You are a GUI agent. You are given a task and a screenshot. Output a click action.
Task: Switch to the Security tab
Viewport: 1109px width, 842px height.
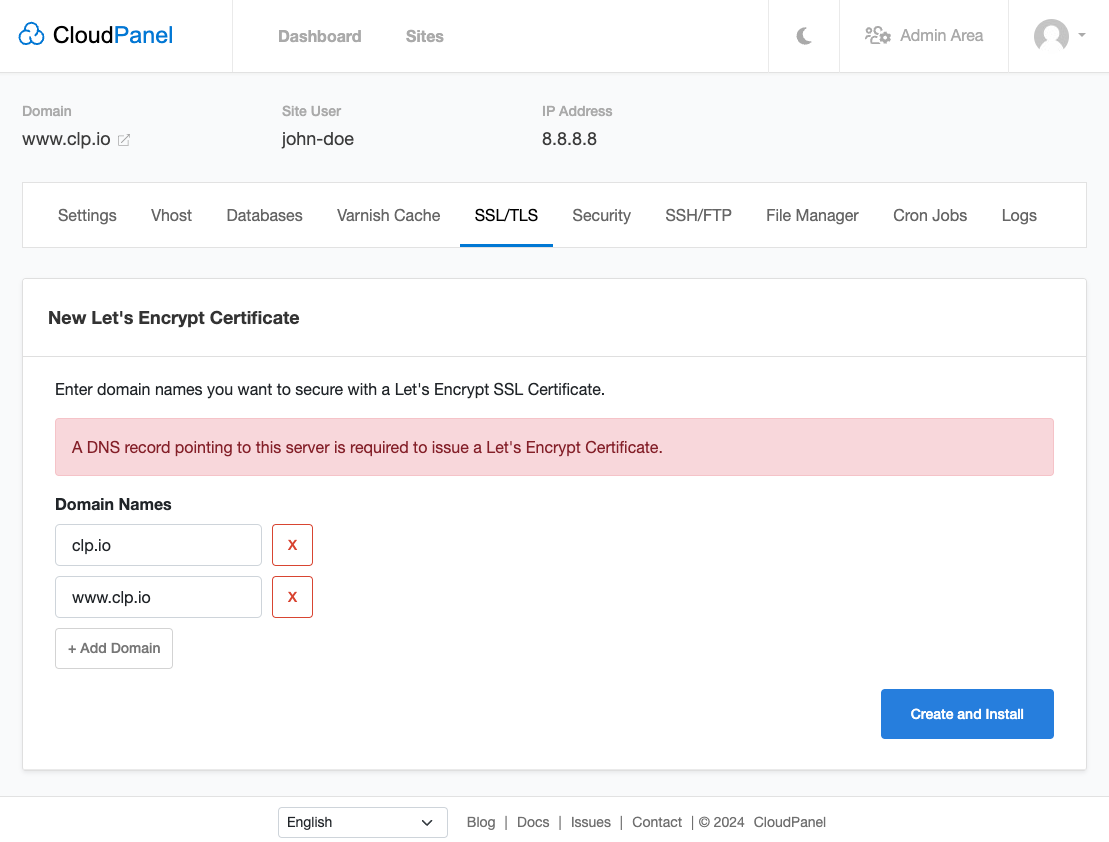tap(601, 215)
